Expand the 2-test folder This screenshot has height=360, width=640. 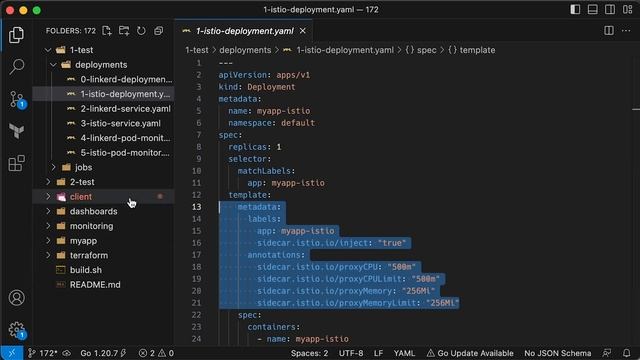pos(48,182)
